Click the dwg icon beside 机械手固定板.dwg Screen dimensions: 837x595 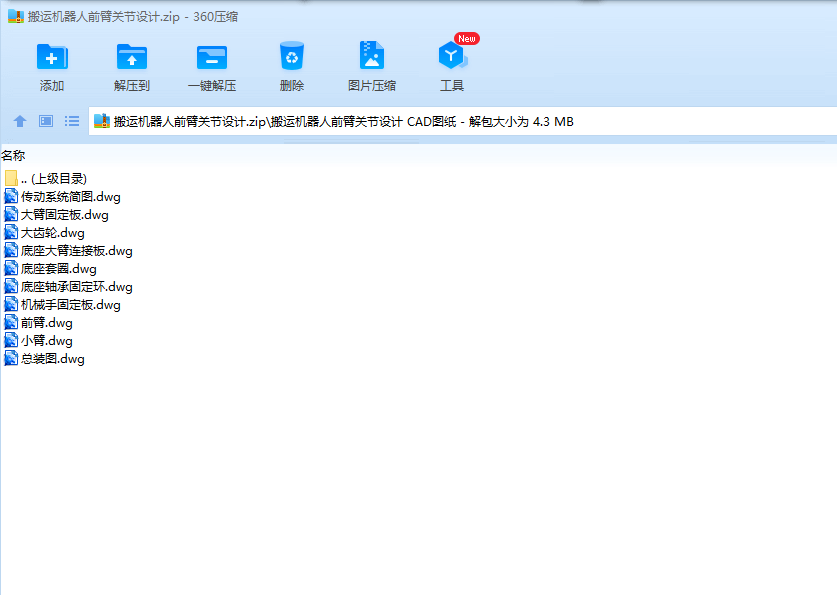point(11,305)
